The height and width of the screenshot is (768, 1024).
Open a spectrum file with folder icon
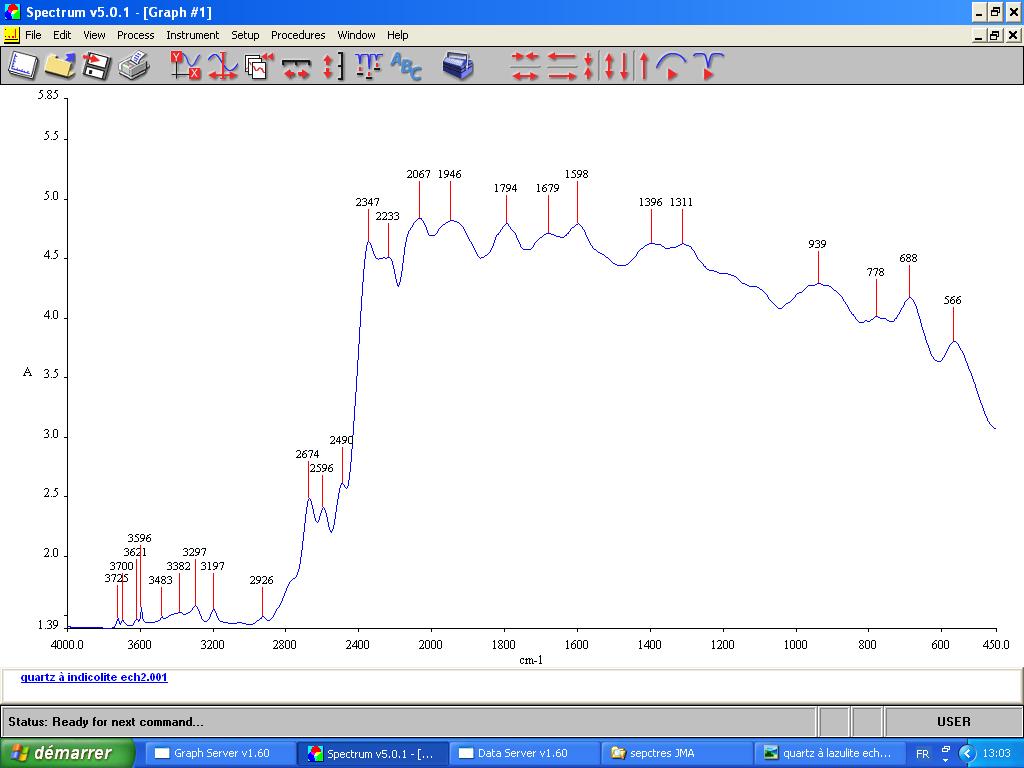click(60, 66)
